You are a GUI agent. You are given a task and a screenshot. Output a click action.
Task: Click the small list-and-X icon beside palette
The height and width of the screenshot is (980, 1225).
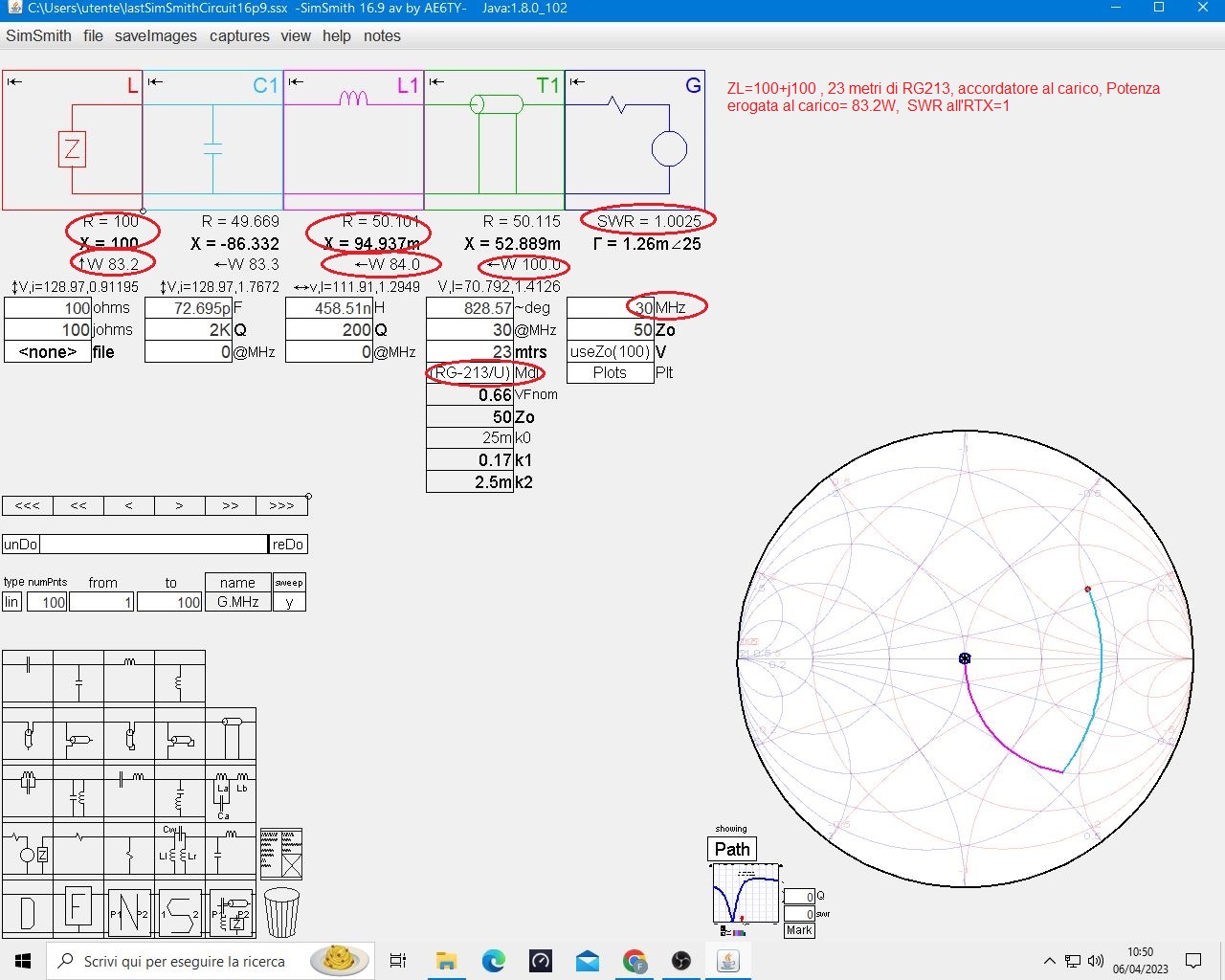(x=281, y=854)
